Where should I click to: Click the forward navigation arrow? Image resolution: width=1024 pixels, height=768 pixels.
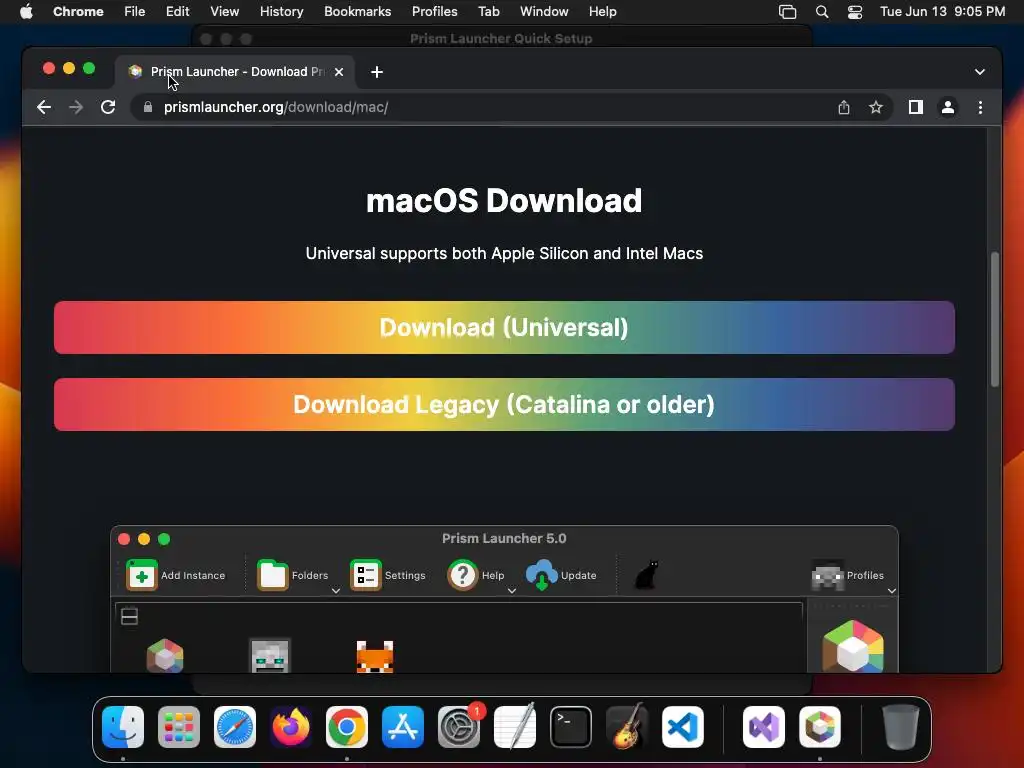point(76,107)
